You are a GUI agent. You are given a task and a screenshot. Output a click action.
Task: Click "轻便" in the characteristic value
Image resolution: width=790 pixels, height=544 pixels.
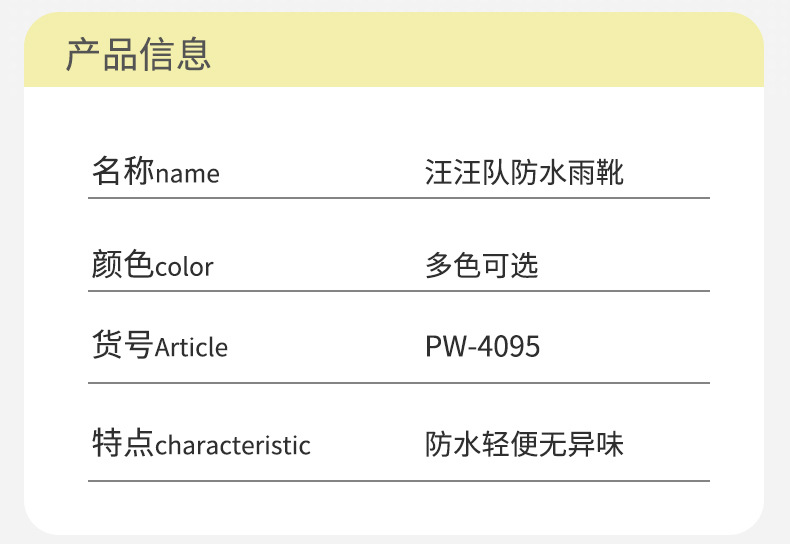(x=525, y=444)
